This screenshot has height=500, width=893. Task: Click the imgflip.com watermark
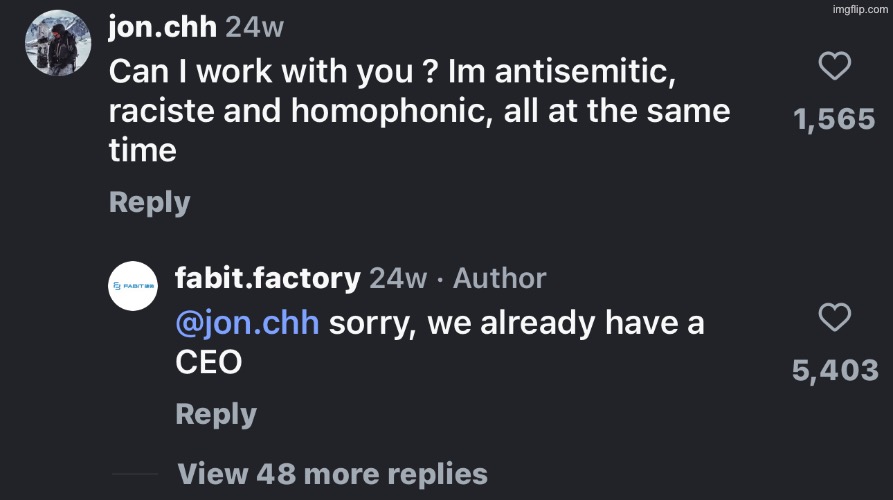tap(859, 8)
